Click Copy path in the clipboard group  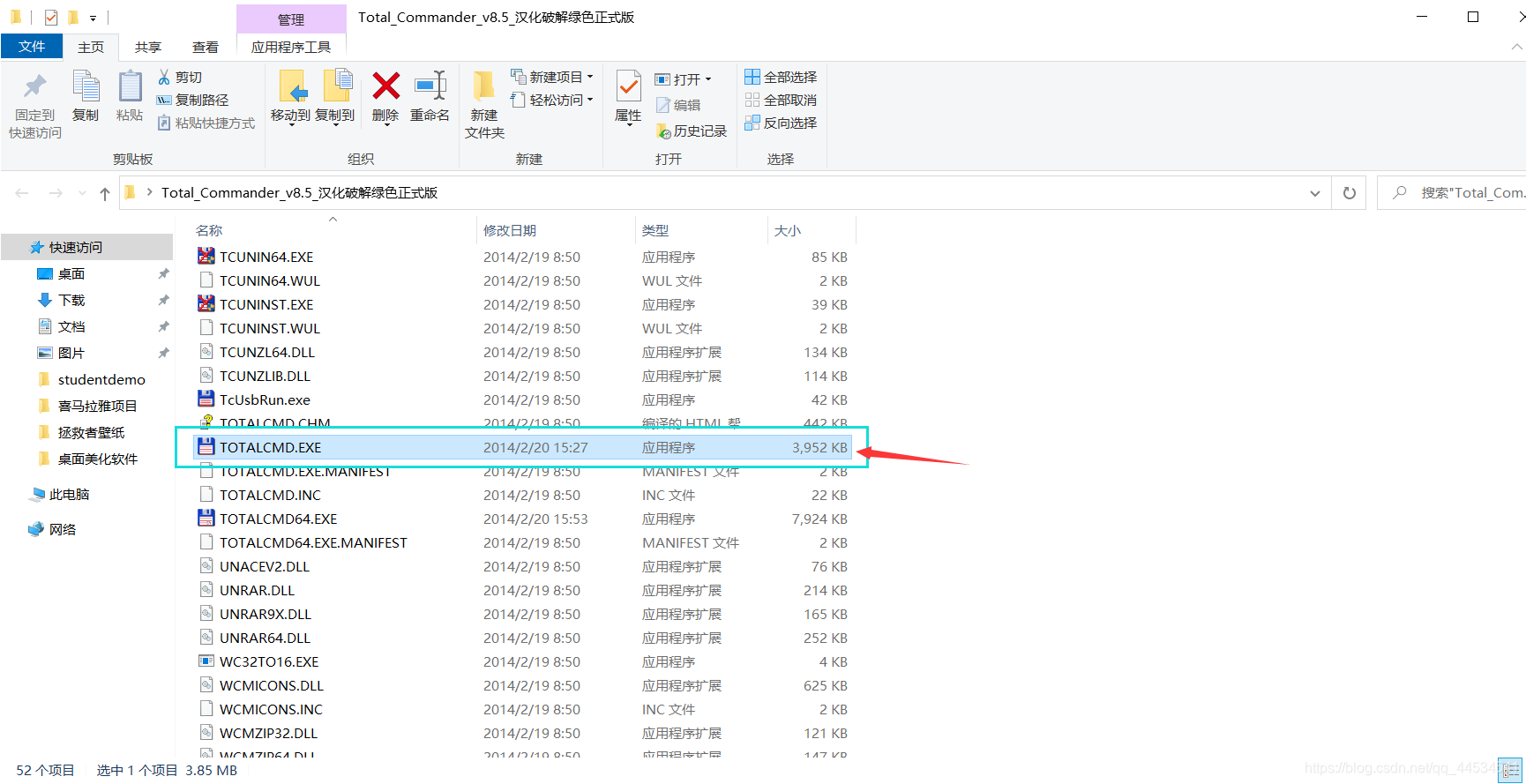(192, 101)
